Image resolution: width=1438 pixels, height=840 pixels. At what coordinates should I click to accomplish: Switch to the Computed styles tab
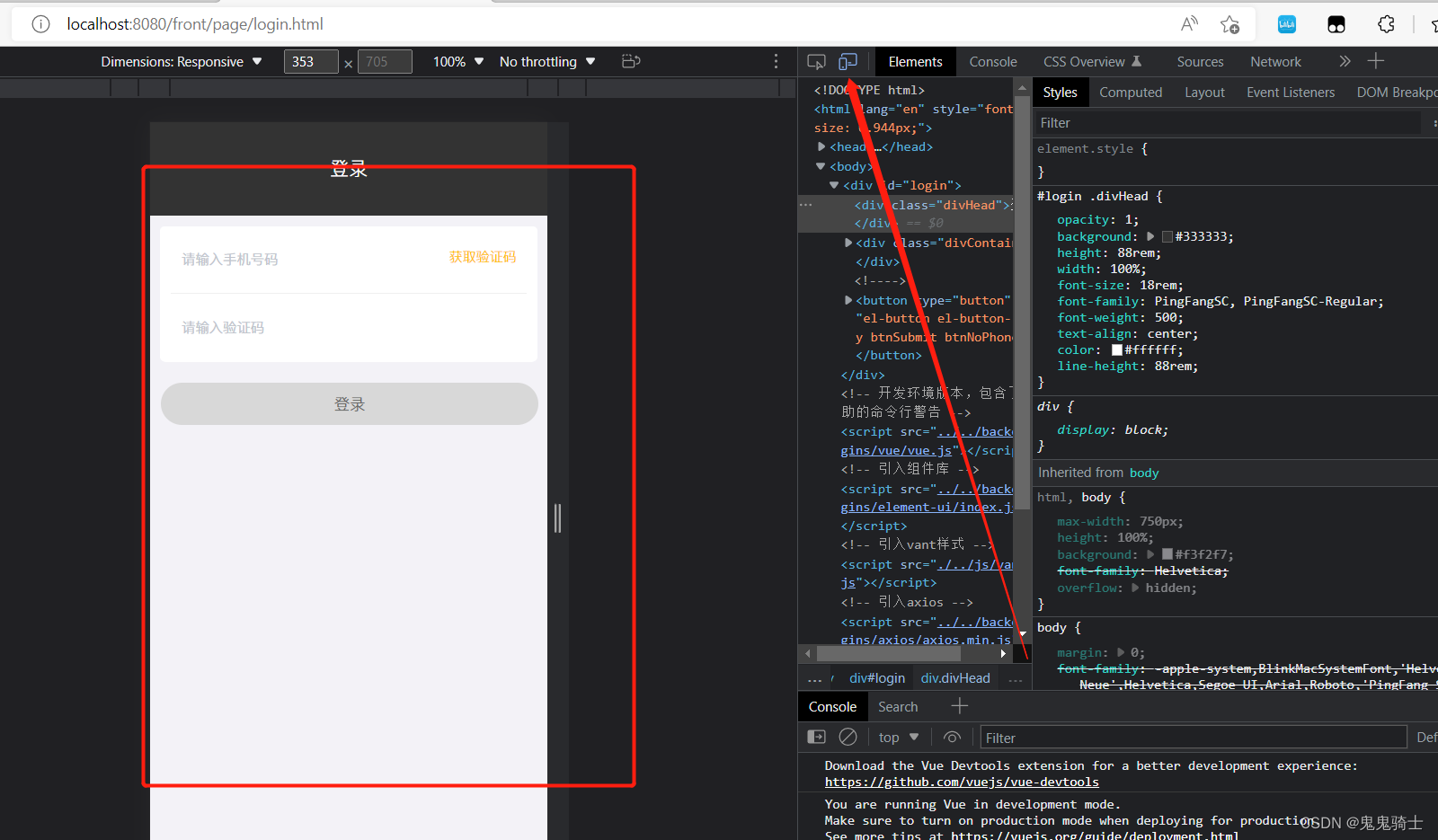(1131, 92)
